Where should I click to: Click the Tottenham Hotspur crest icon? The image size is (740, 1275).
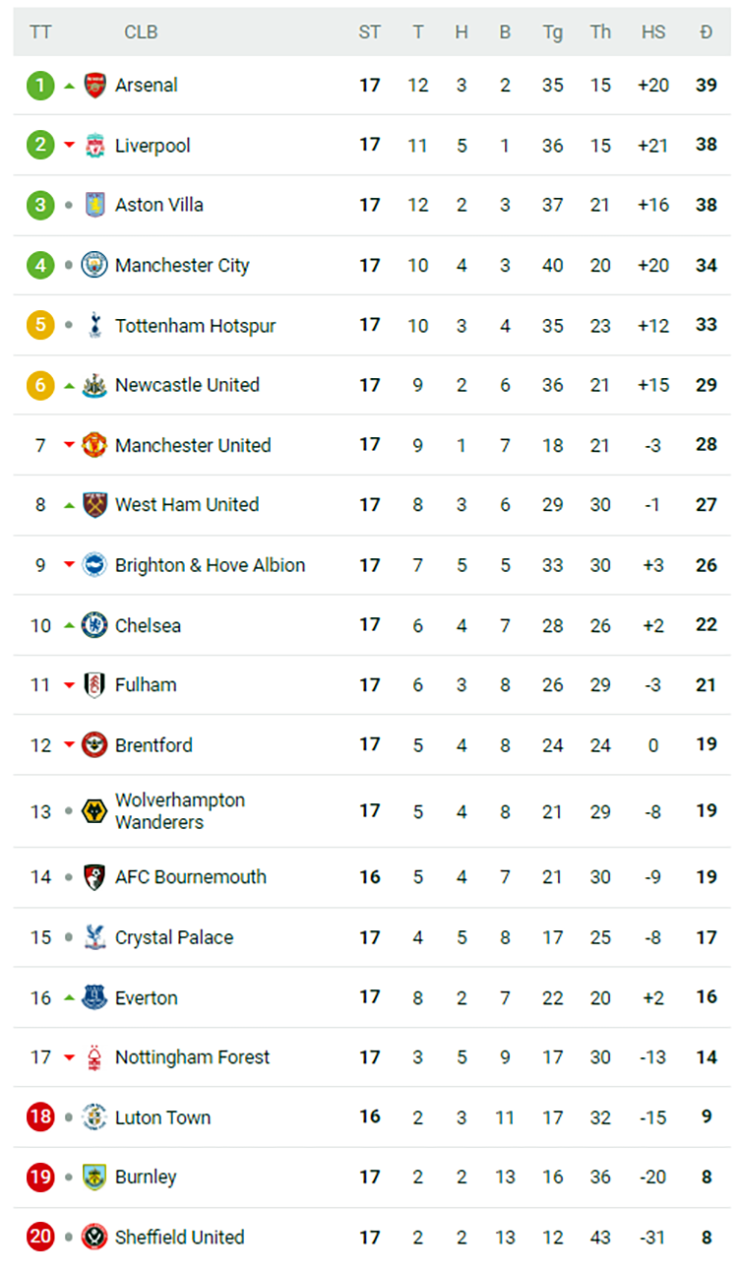point(95,325)
